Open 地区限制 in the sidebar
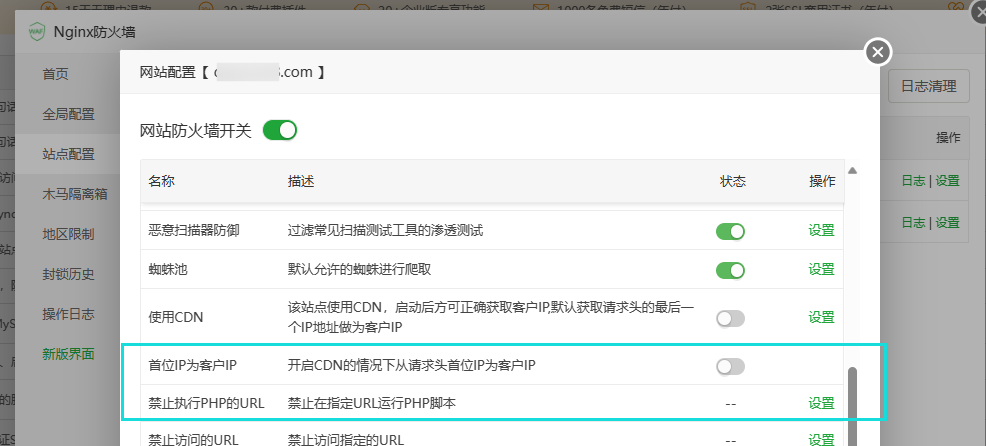The width and height of the screenshot is (986, 446). pyautogui.click(x=68, y=234)
